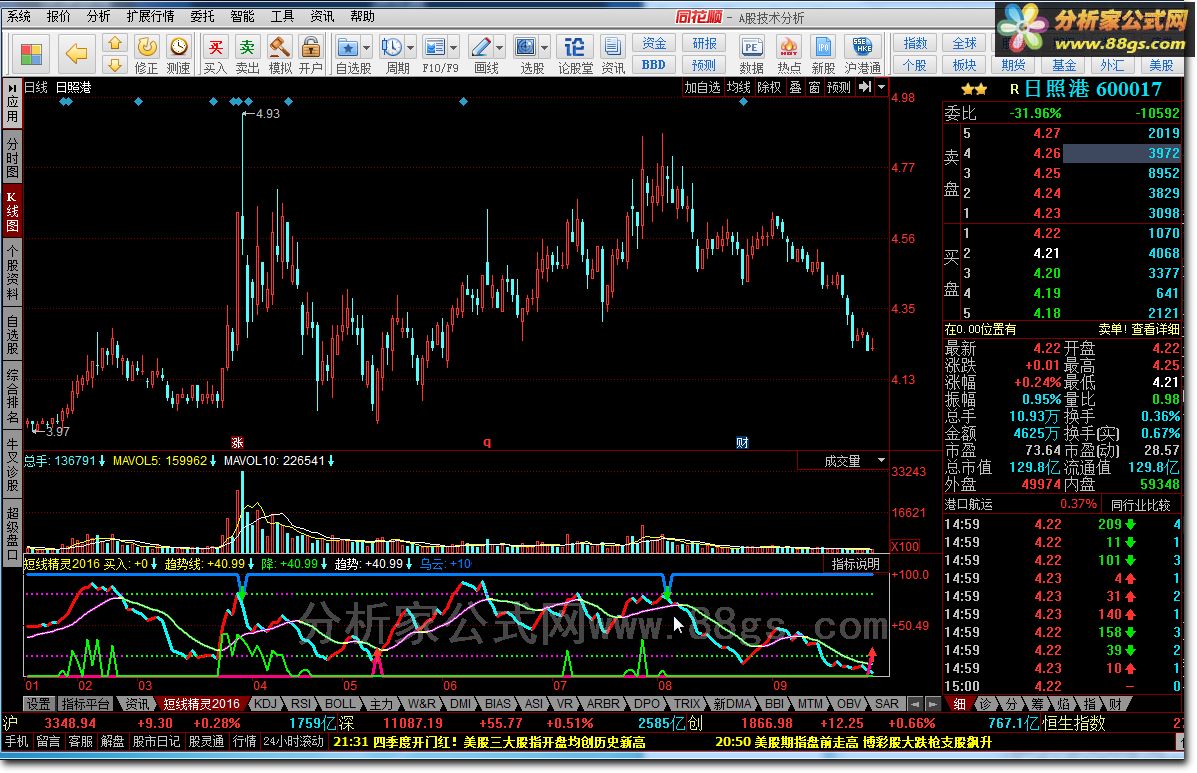Expand the 应用 sidebar panel
The height and width of the screenshot is (773, 1197).
pyautogui.click(x=12, y=102)
